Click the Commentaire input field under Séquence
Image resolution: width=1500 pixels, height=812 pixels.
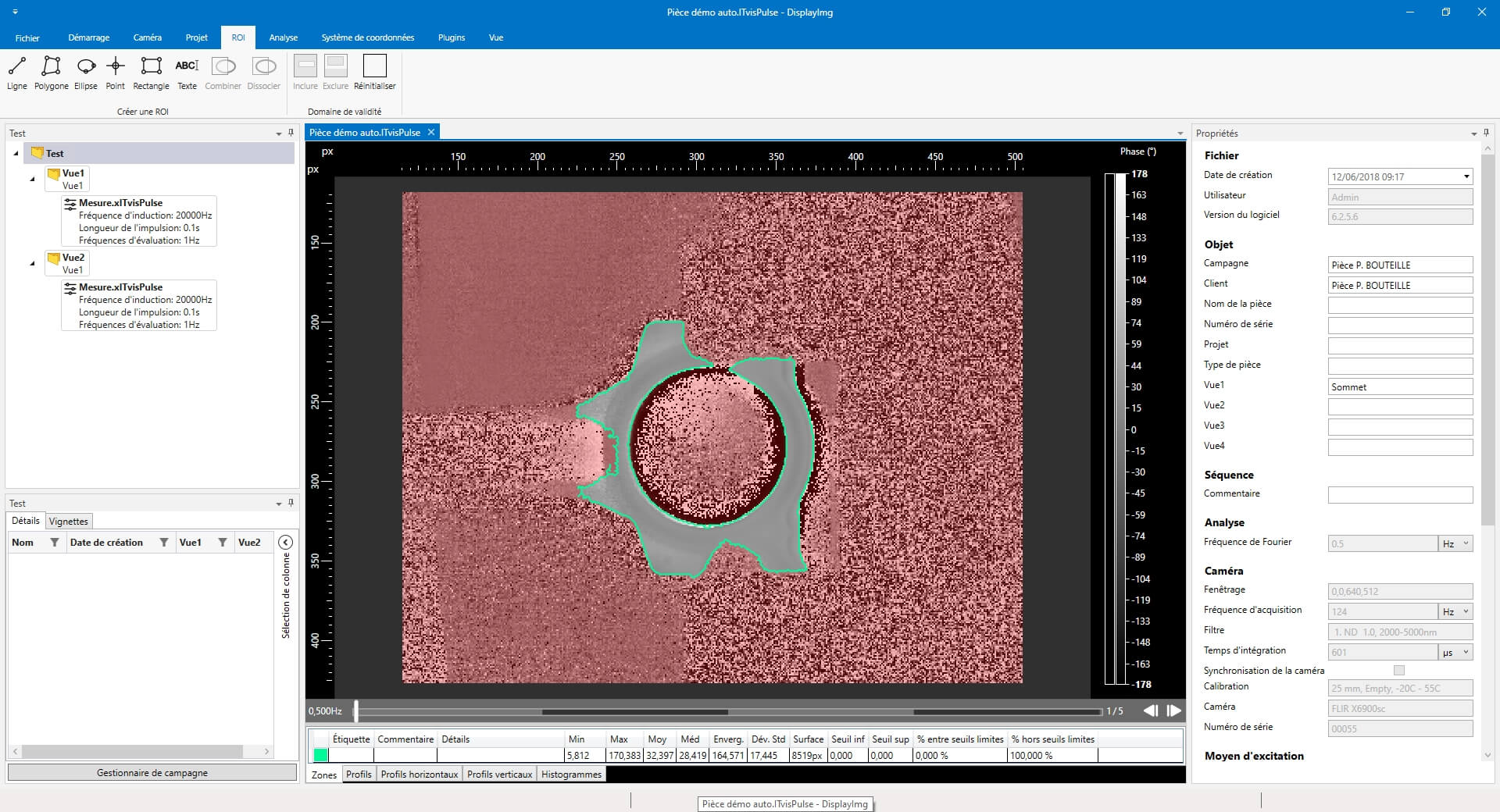click(x=1400, y=495)
